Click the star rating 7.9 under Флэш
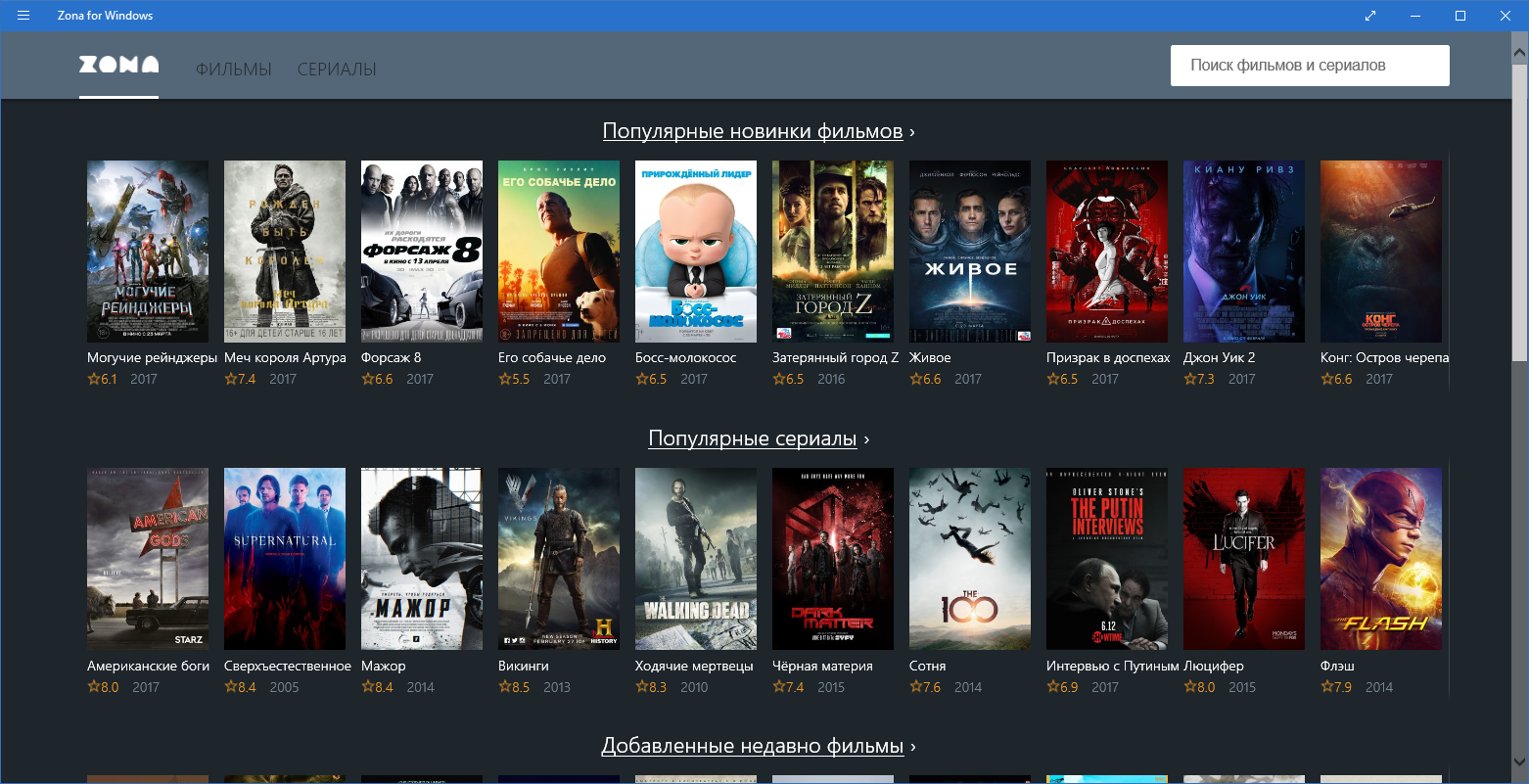This screenshot has height=784, width=1529. tap(1336, 688)
